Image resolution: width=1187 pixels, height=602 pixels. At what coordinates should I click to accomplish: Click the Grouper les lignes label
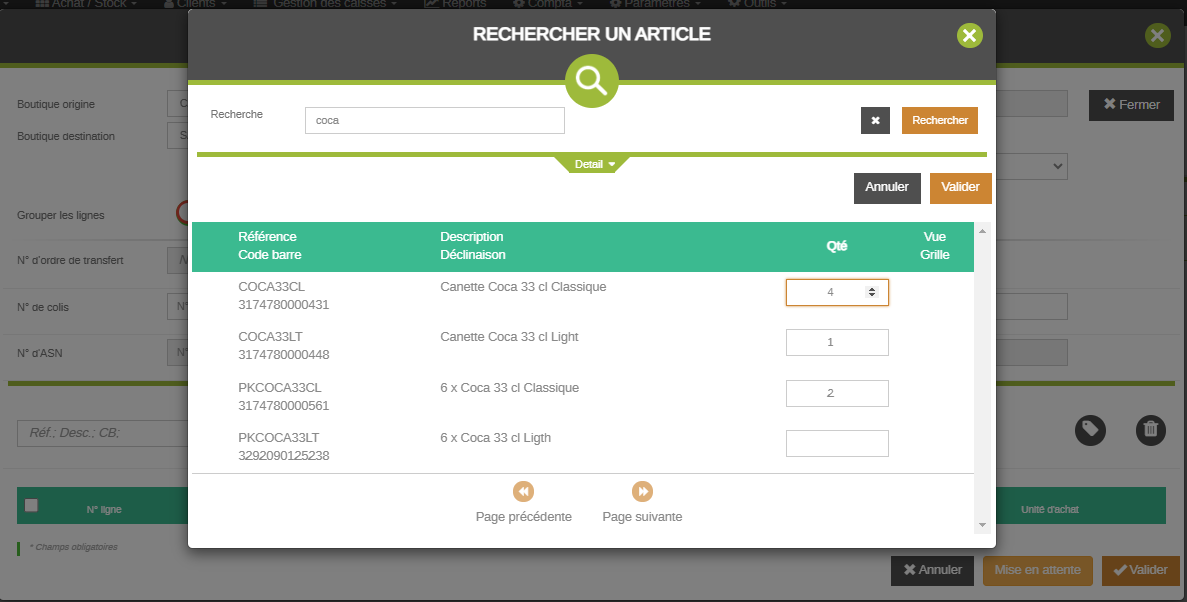(61, 215)
